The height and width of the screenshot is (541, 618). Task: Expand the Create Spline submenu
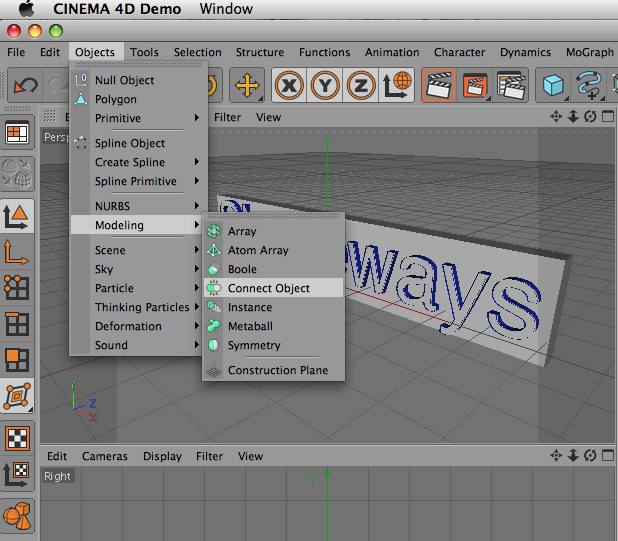[138, 162]
